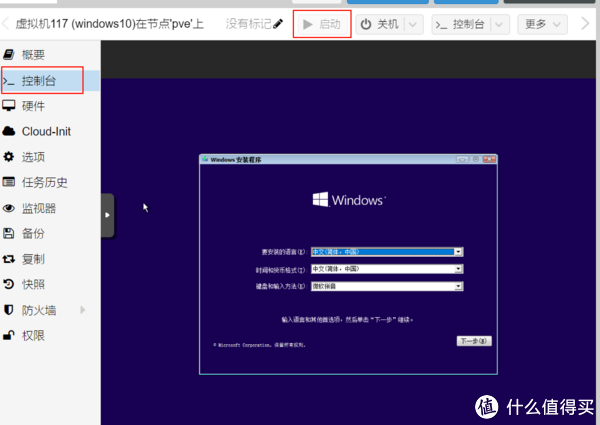Open the 选项 options page
Viewport: 600px width, 425px height.
(33, 157)
